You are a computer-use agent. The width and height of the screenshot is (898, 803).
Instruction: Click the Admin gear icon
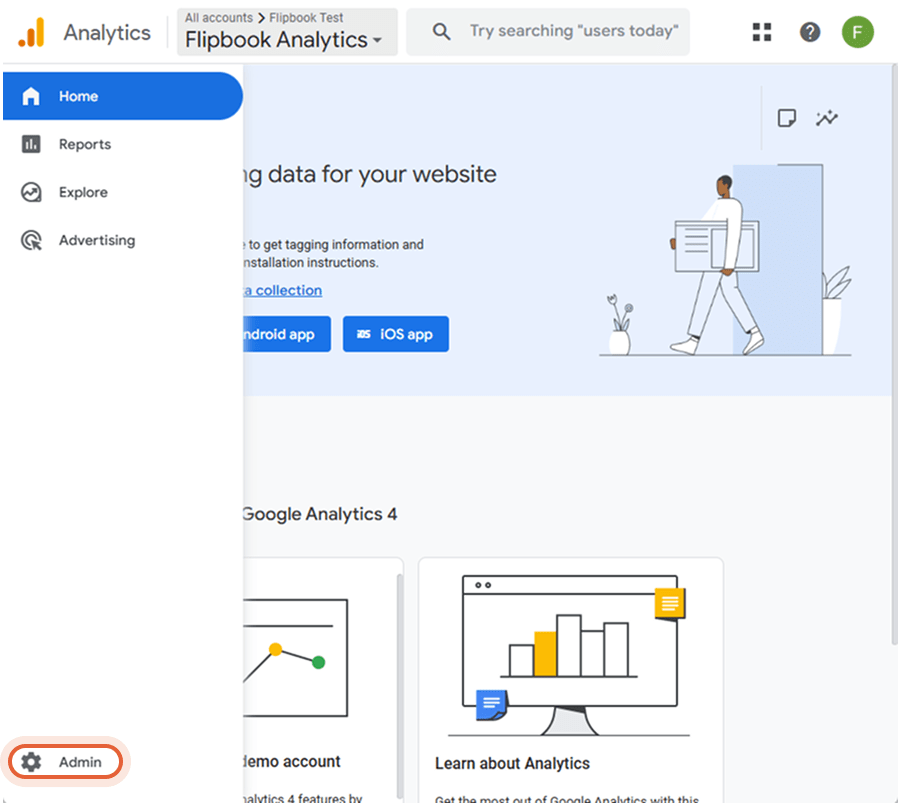click(31, 762)
